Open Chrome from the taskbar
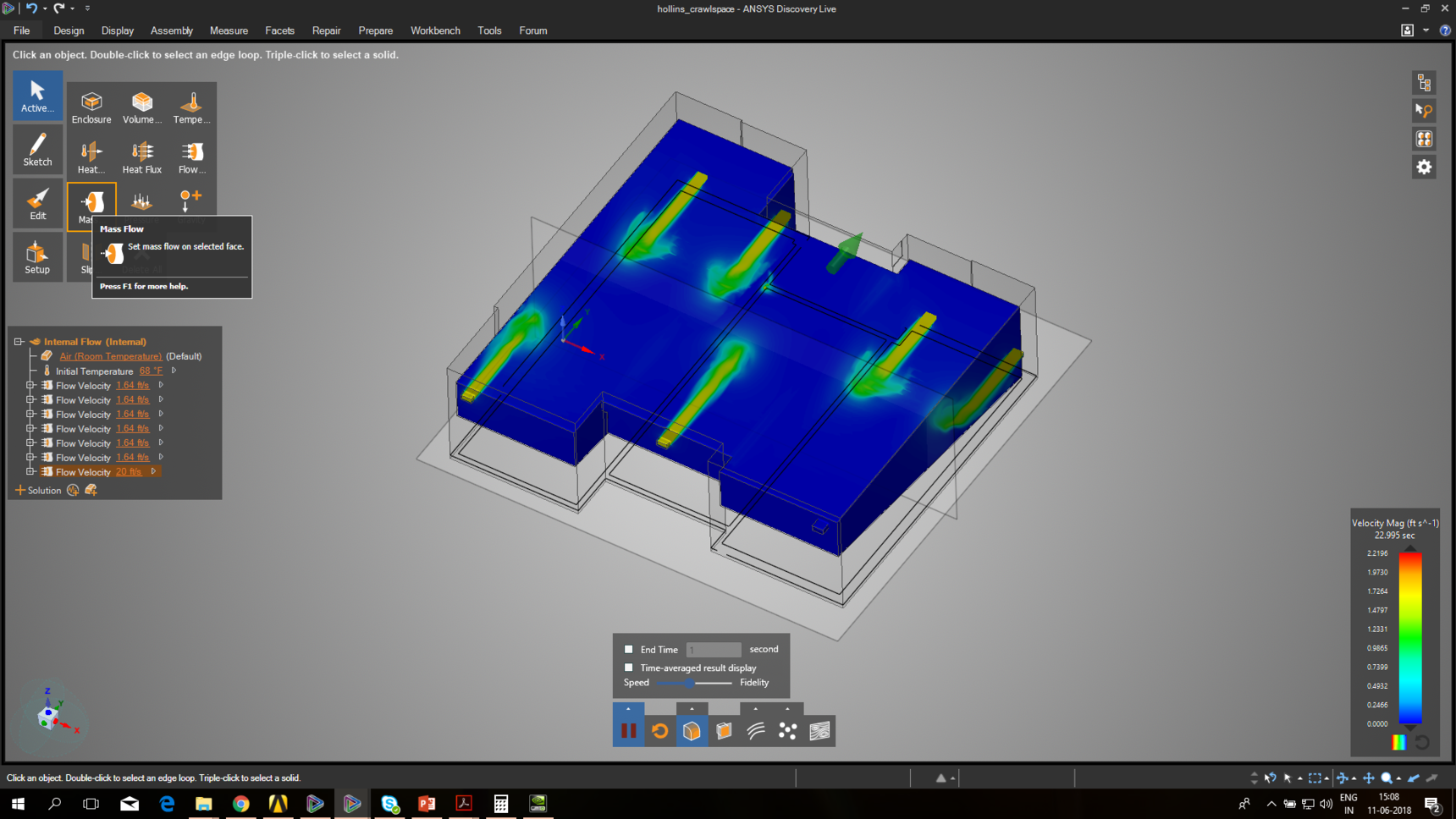Screen dimensions: 1456x819 pos(241,804)
